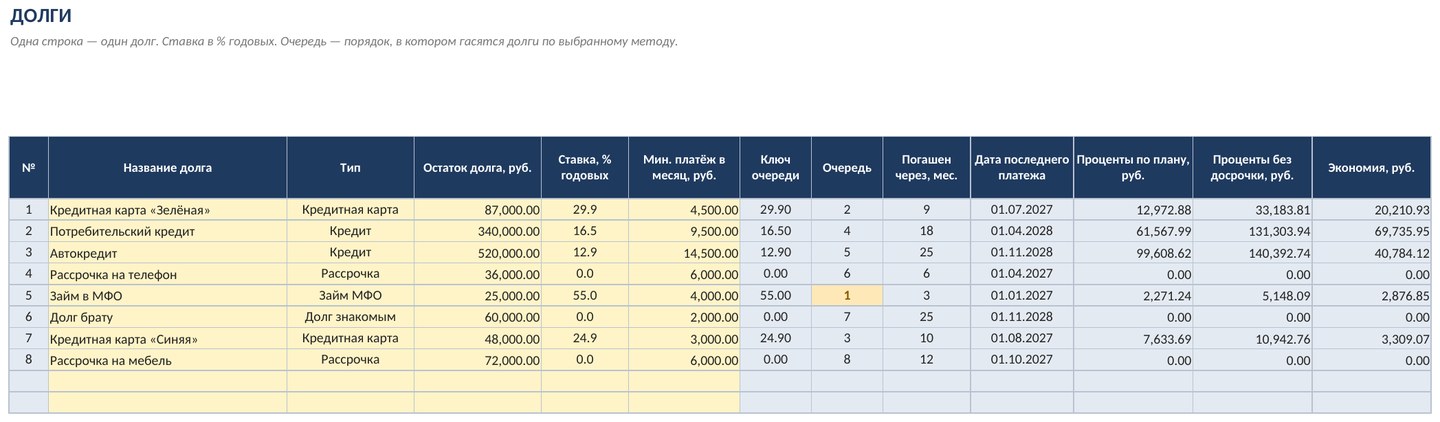This screenshot has height=422, width=1440.
Task: Select the interest value 140,392.74
Action: click(1253, 252)
